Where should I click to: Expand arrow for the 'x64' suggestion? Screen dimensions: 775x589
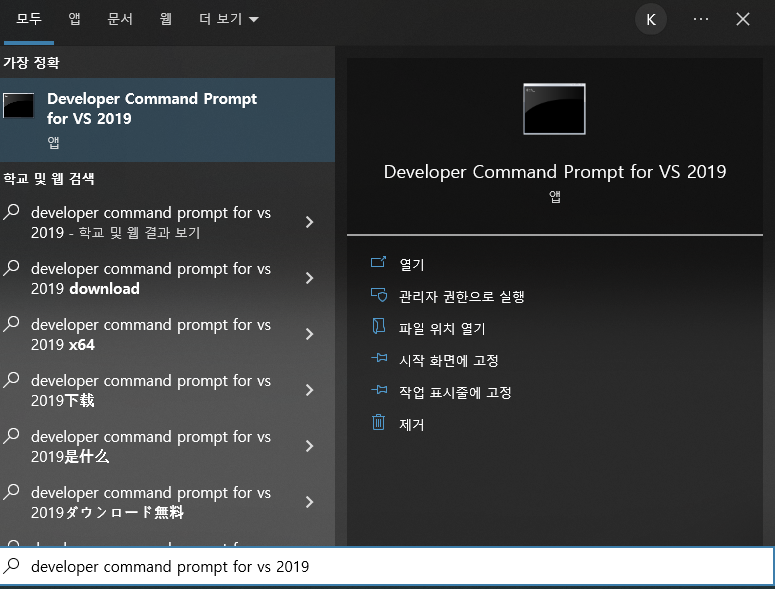(309, 334)
